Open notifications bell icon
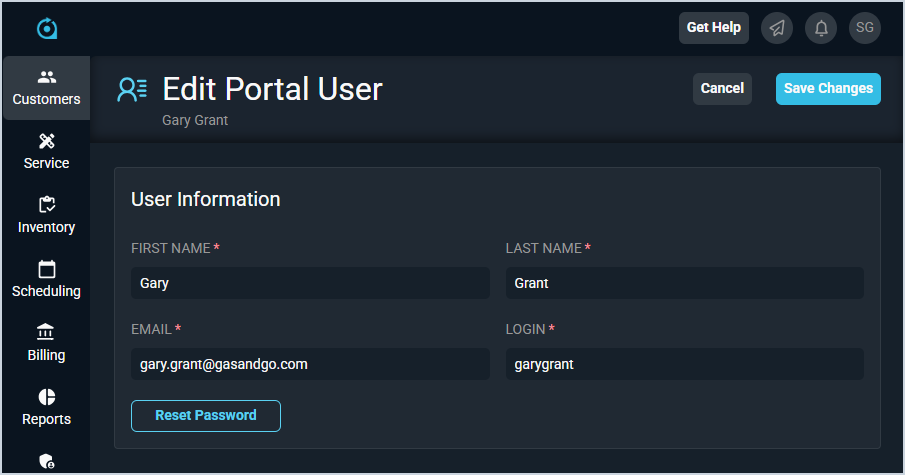Image resolution: width=905 pixels, height=475 pixels. point(821,28)
